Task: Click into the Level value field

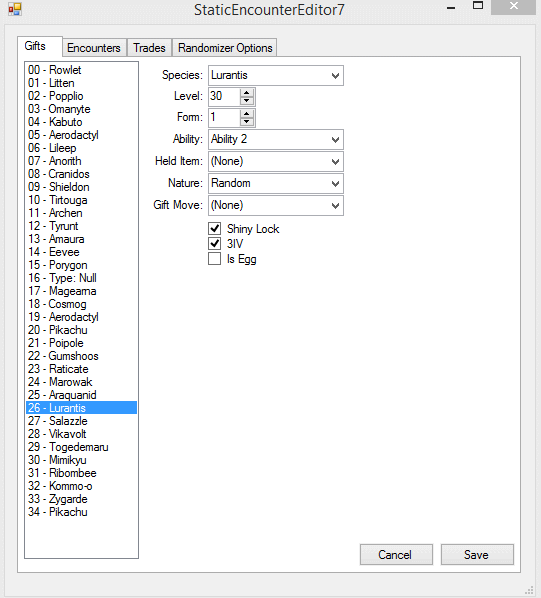Action: 225,96
